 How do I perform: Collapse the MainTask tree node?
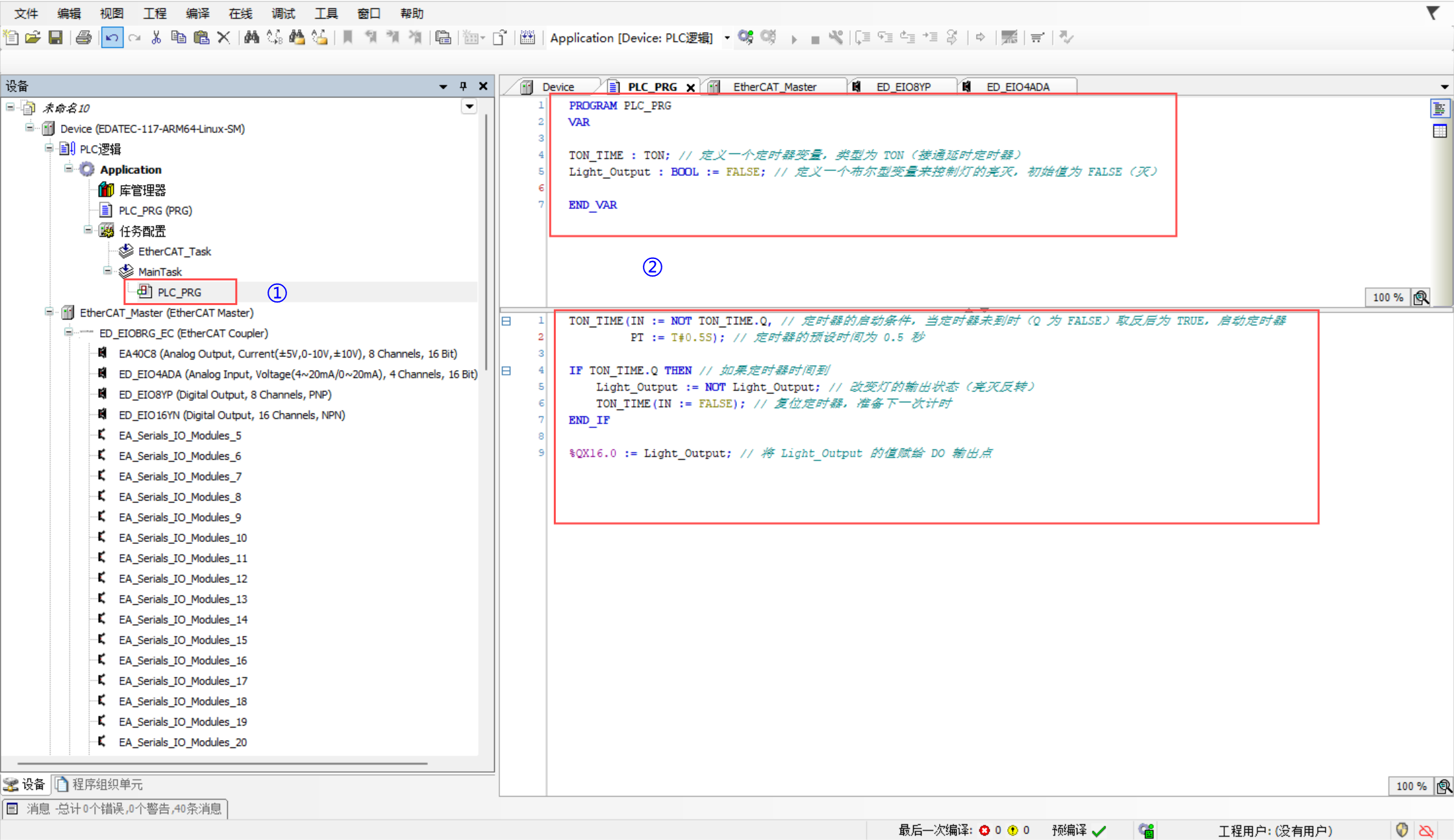pos(107,271)
